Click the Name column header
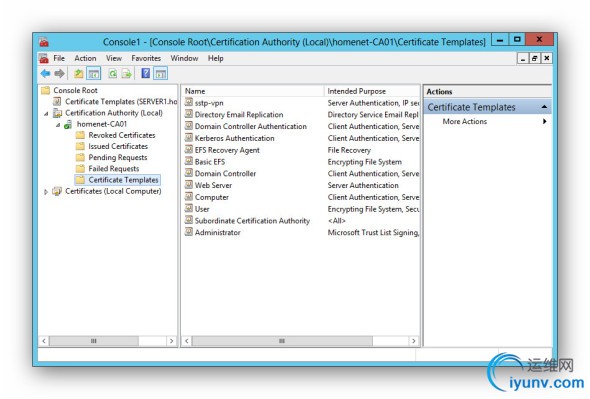The width and height of the screenshot is (590, 399). tap(252, 91)
